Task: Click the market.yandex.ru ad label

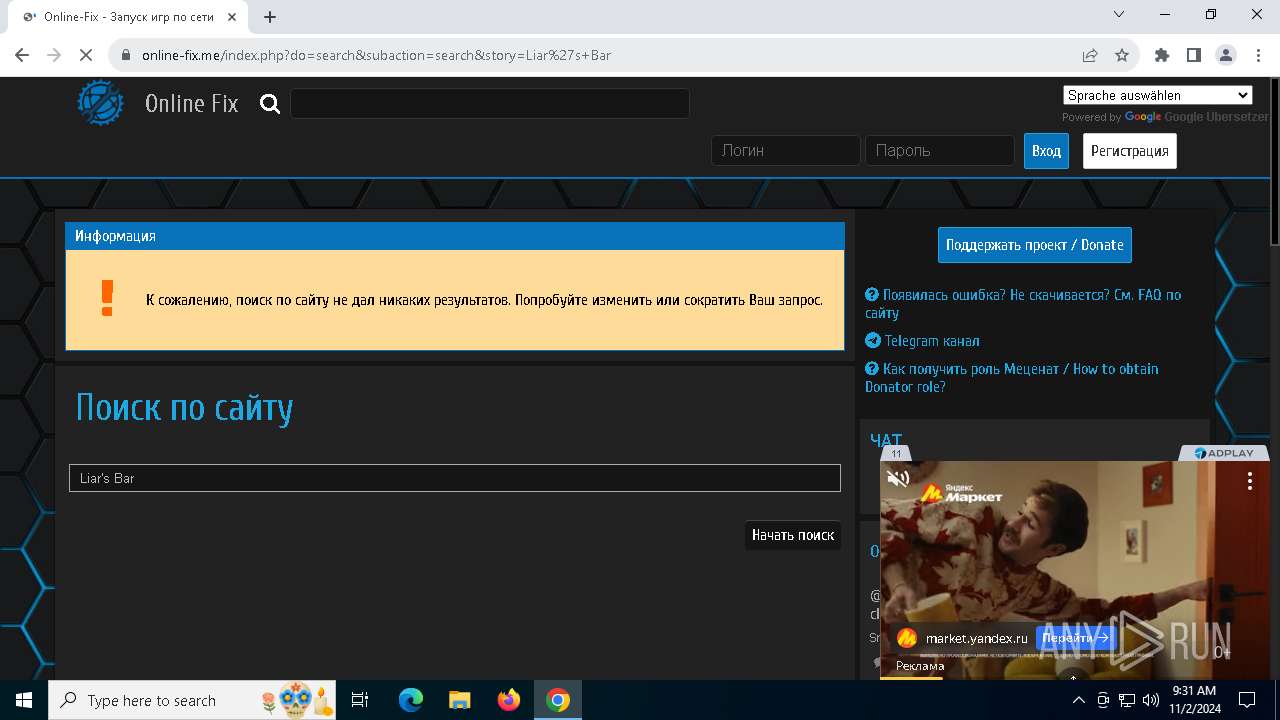Action: pyautogui.click(x=976, y=638)
